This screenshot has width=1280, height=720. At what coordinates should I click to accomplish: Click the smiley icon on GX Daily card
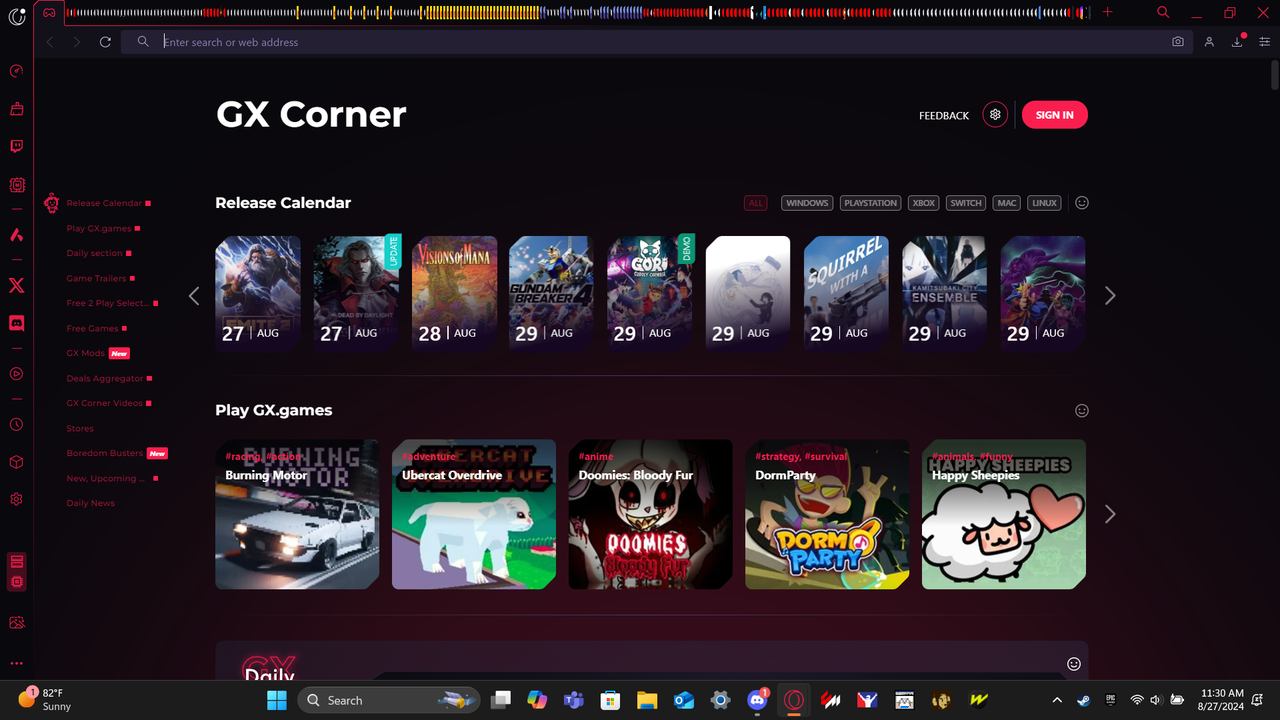coord(1074,664)
